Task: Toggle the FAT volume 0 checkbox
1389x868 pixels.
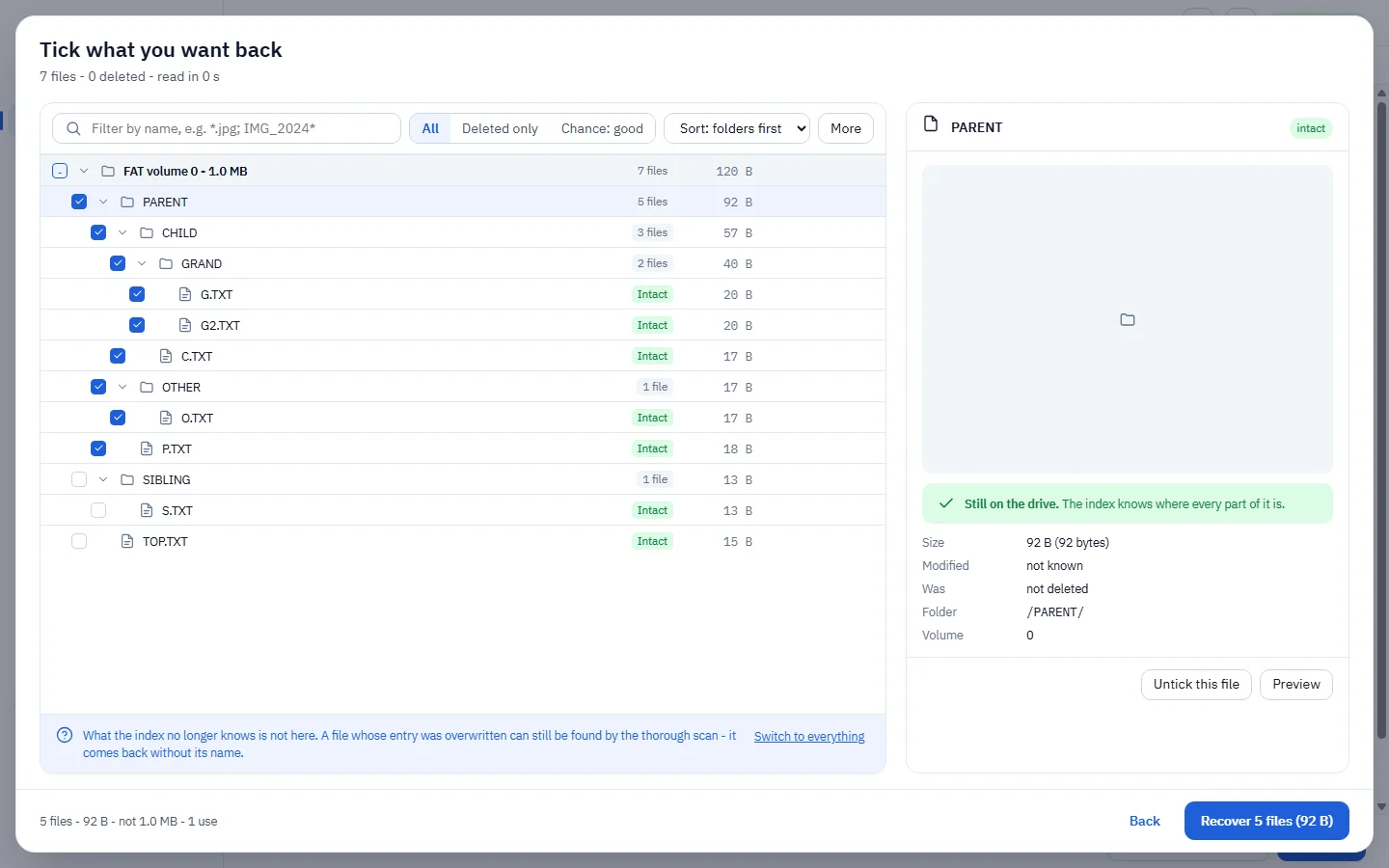Action: [60, 171]
